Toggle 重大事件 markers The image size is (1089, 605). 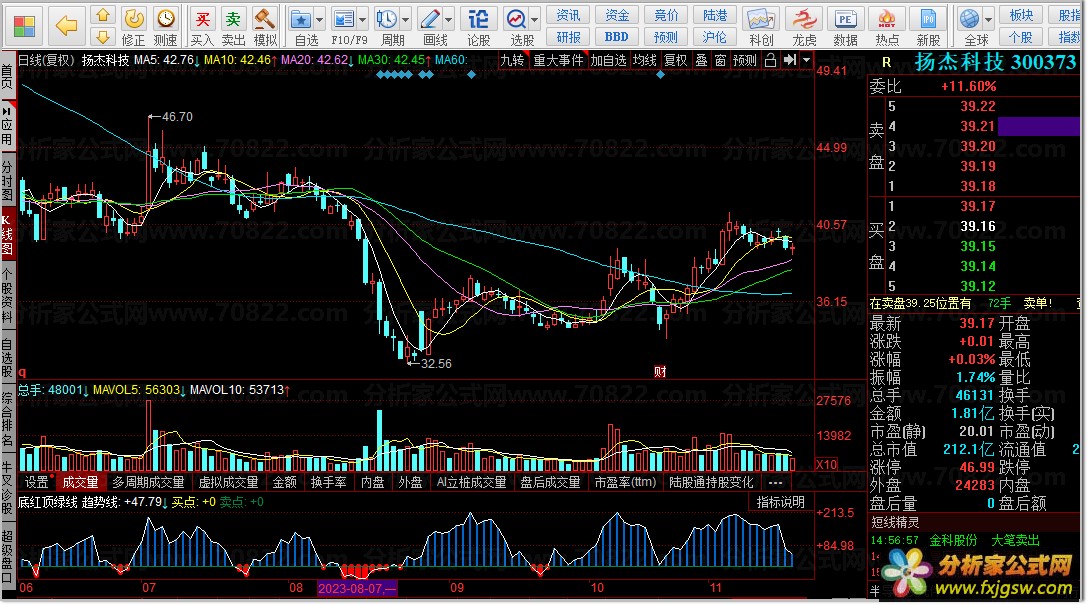coord(558,60)
